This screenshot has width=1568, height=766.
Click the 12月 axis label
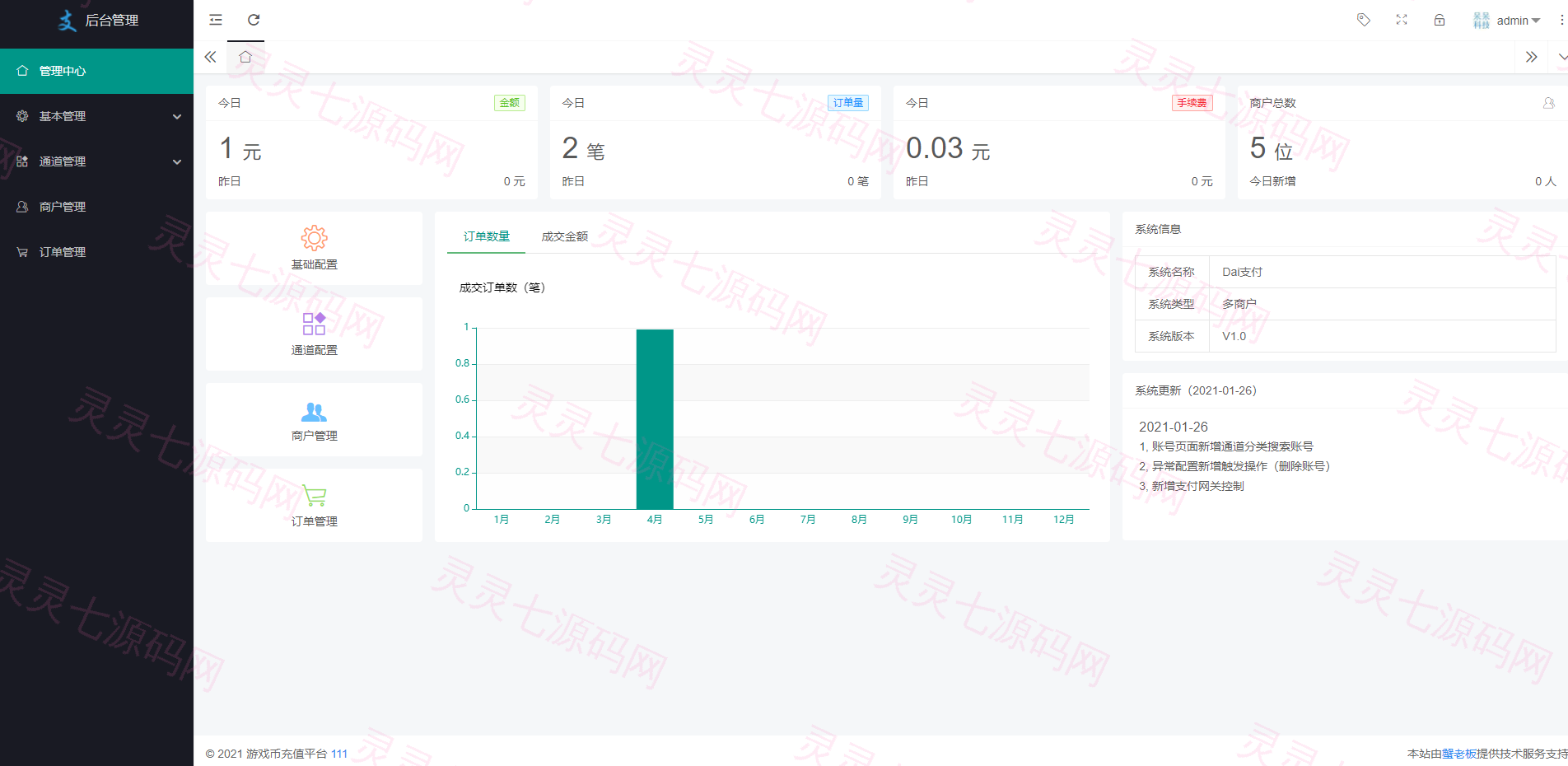pos(1064,520)
